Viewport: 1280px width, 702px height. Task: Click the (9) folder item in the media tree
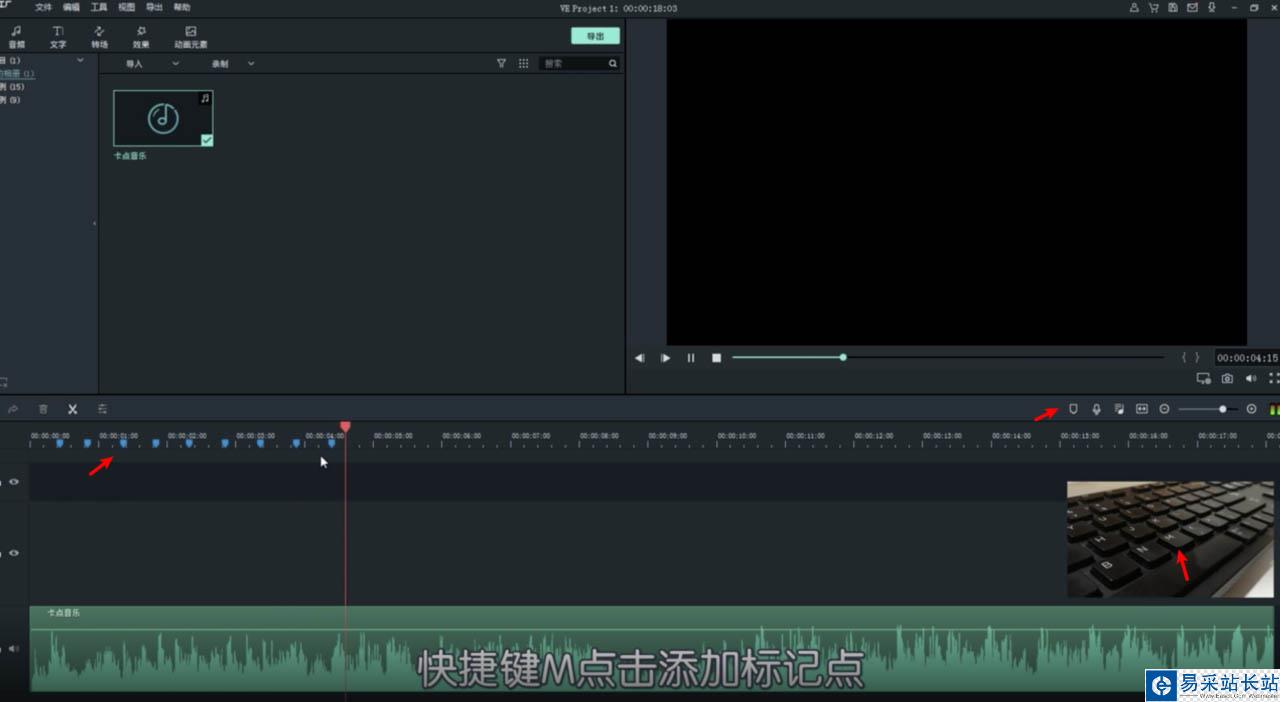[x=10, y=100]
